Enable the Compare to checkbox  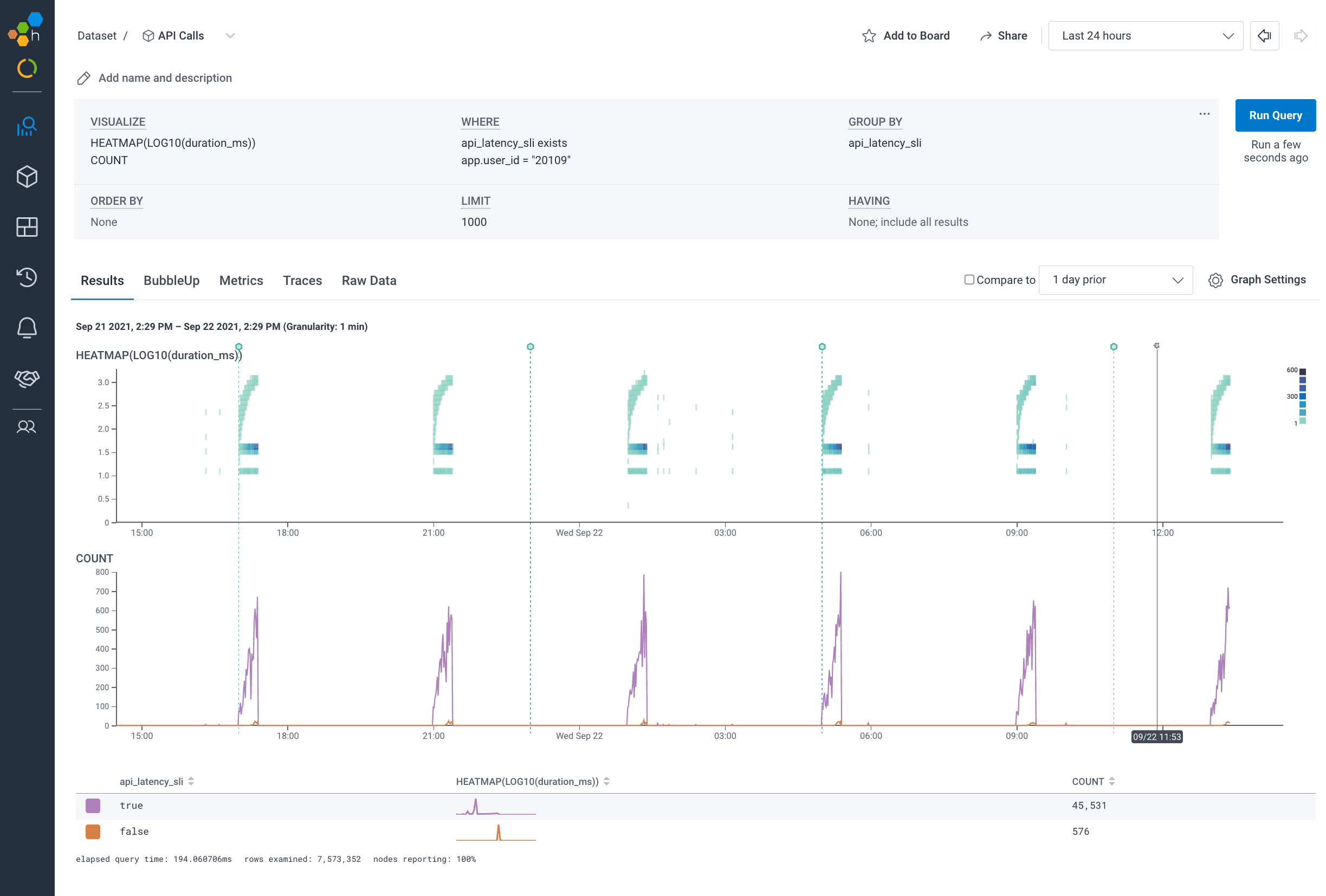pos(969,280)
